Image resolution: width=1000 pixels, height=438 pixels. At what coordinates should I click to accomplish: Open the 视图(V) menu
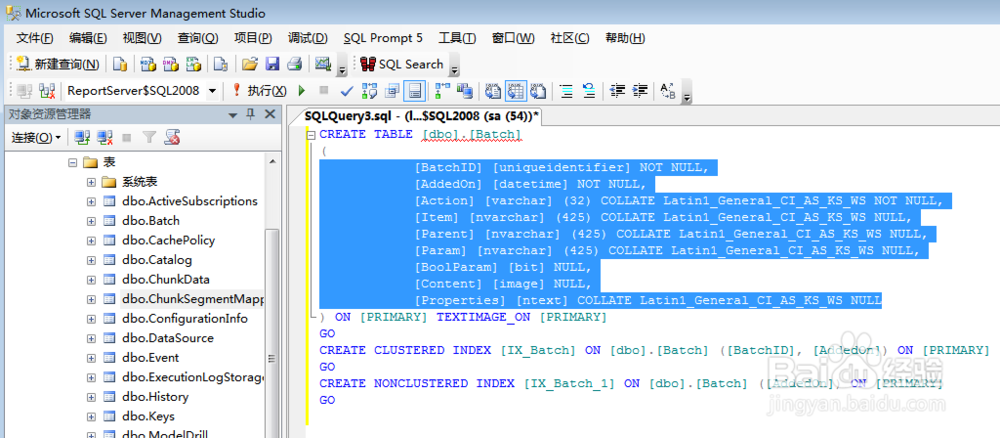[142, 38]
